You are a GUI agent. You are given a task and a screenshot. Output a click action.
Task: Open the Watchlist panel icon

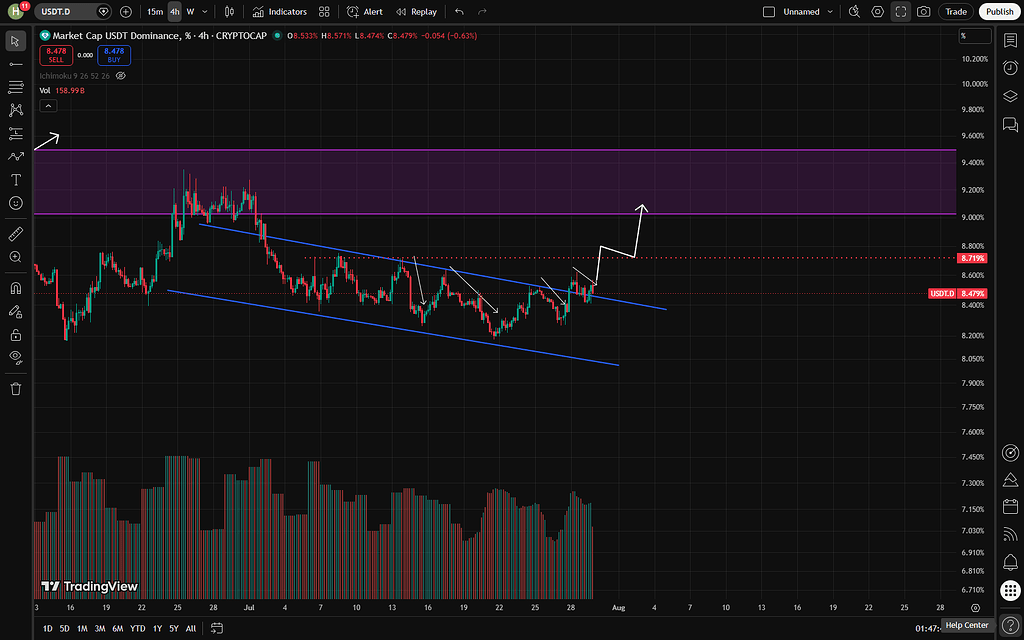pos(1010,40)
